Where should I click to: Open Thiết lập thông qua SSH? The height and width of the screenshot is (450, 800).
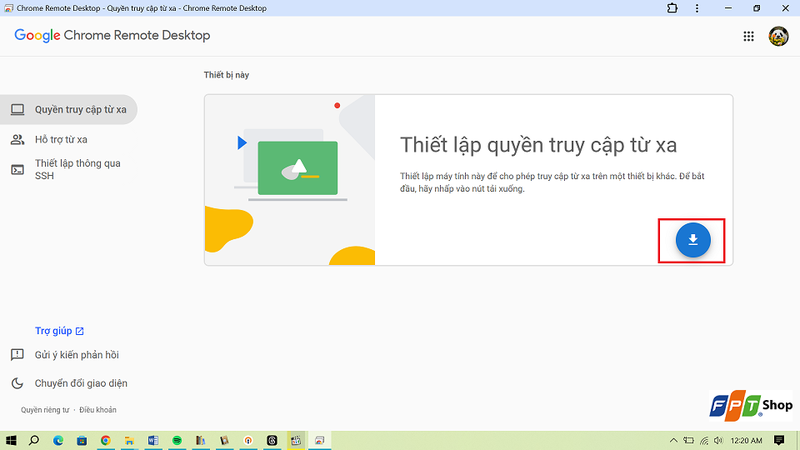click(66, 169)
